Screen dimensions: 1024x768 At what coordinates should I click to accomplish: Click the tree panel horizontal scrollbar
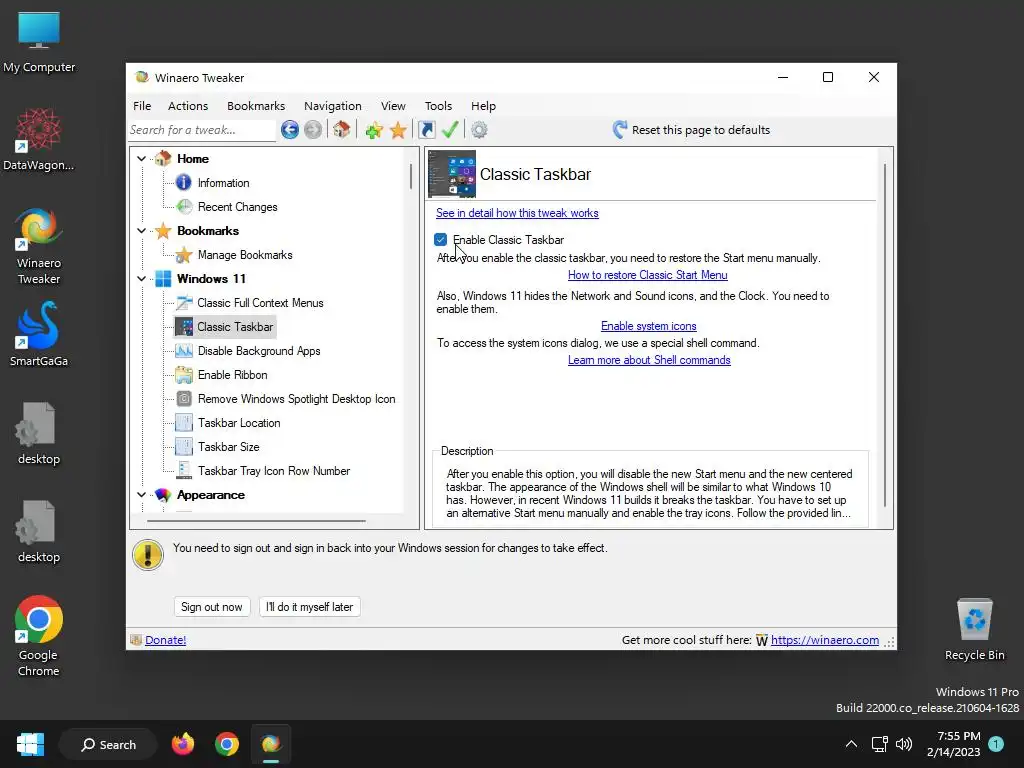pyautogui.click(x=256, y=521)
